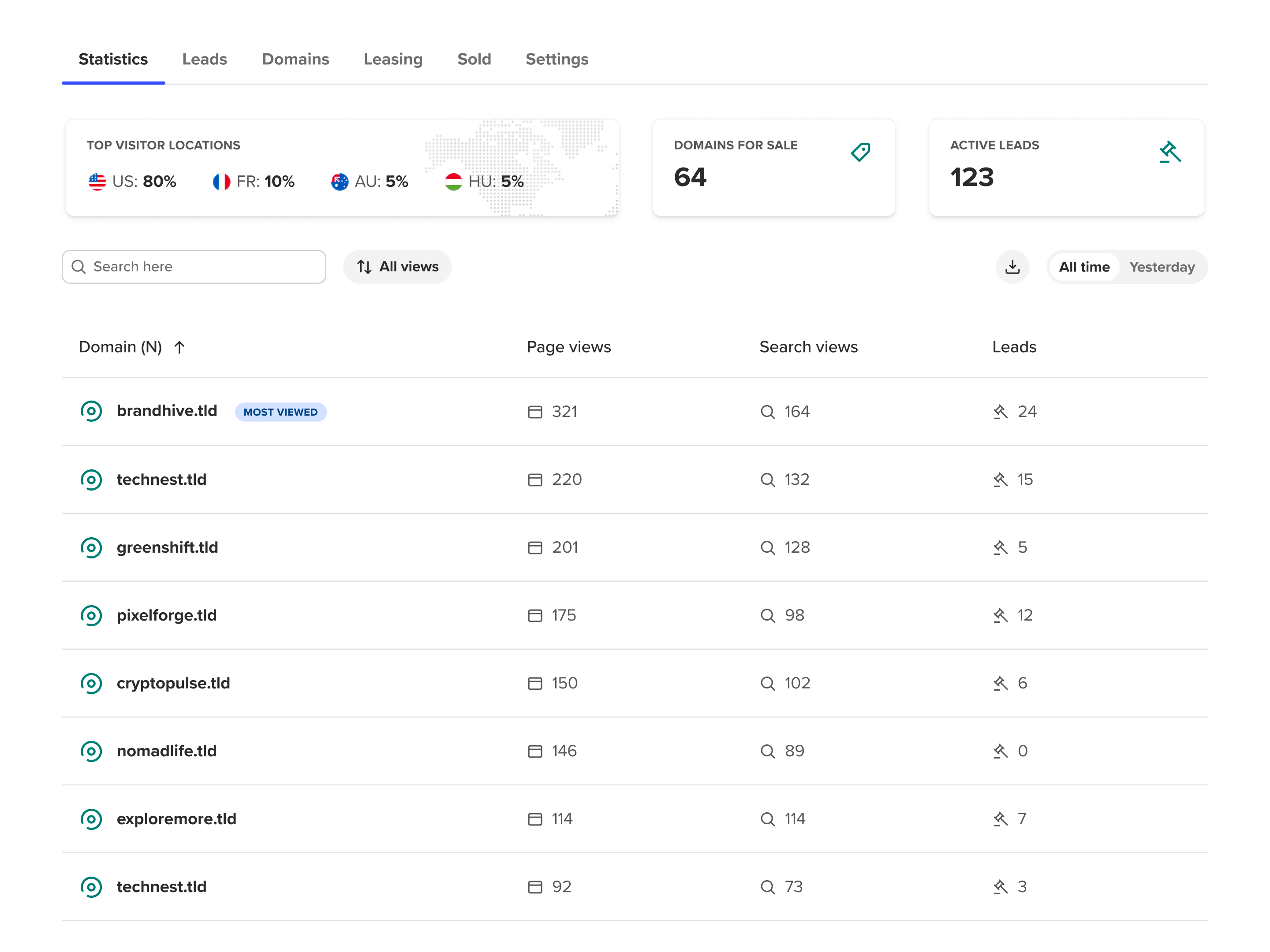Viewport: 1270px width, 952px height.
Task: Click the tag icon in Domains For Sale card
Action: pyautogui.click(x=860, y=152)
